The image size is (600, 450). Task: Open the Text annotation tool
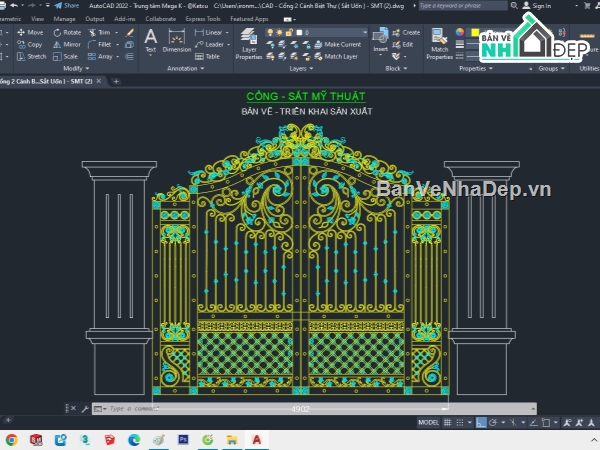[x=151, y=41]
